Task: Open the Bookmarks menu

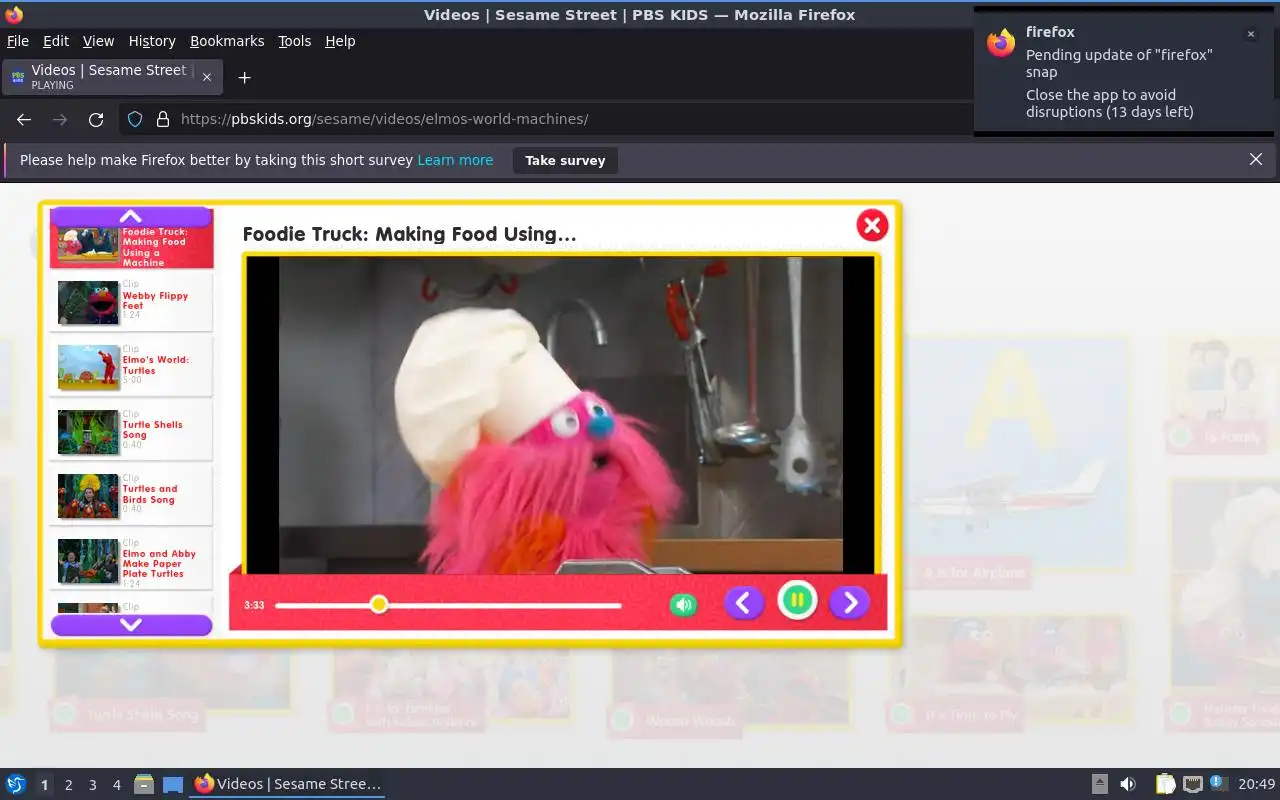Action: [x=227, y=41]
